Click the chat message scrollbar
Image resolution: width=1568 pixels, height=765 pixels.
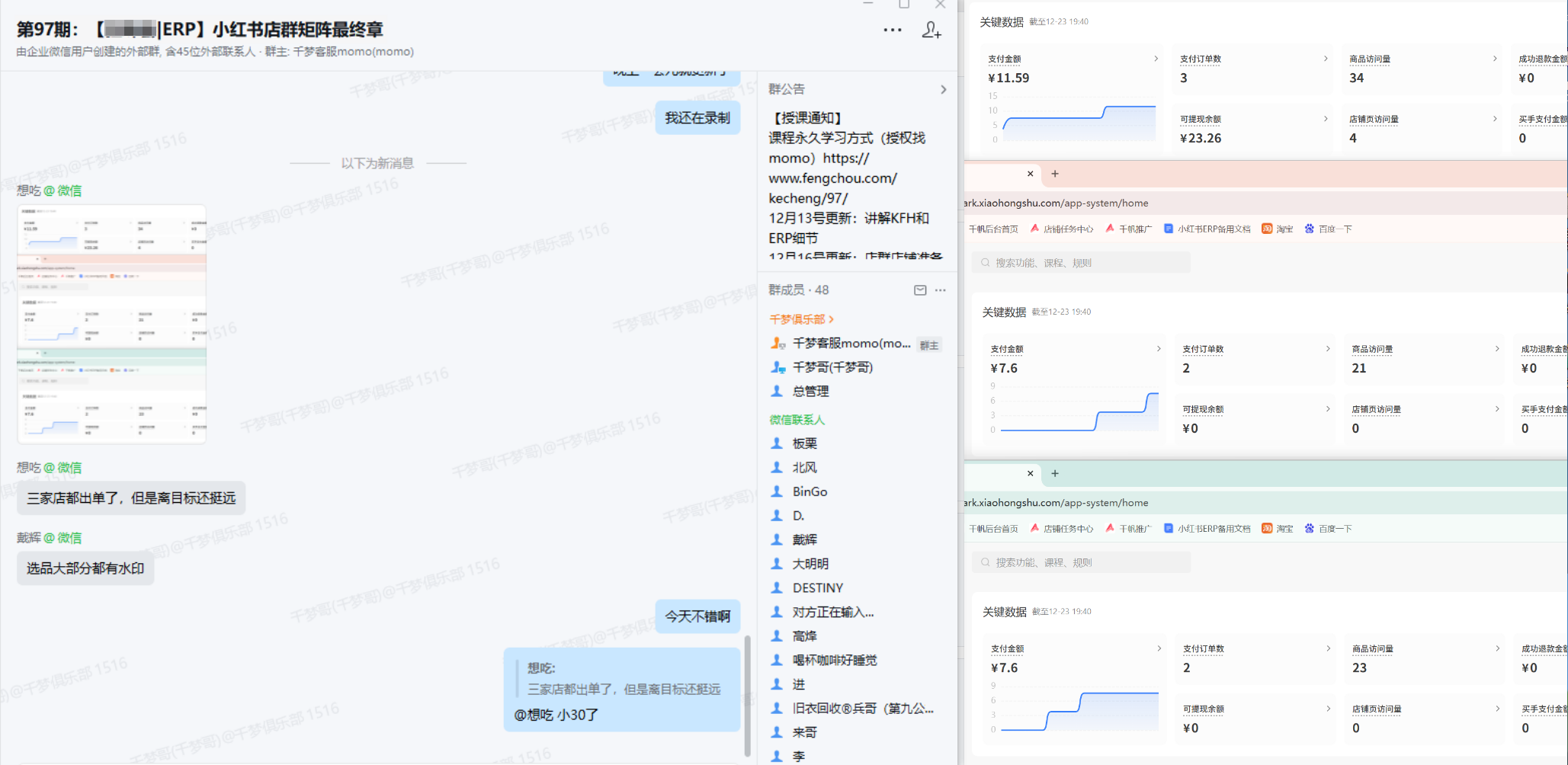pyautogui.click(x=748, y=695)
